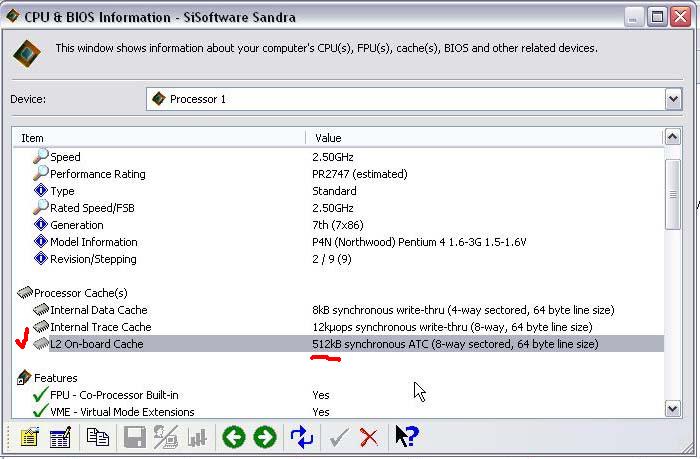Click the list scroll up arrow
Viewport: 700px width, 459px height.
(673, 137)
